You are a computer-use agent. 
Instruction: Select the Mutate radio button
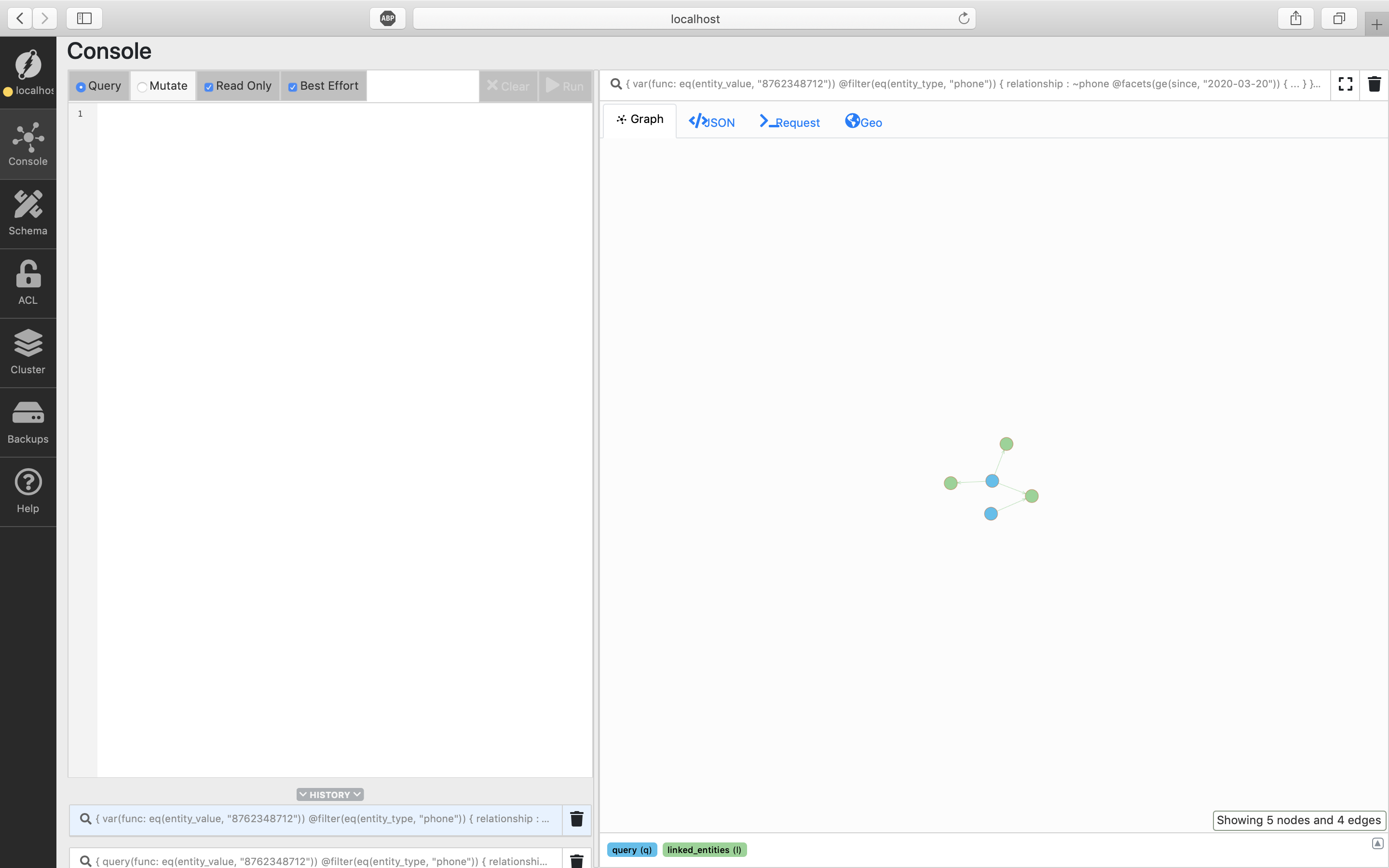click(142, 86)
